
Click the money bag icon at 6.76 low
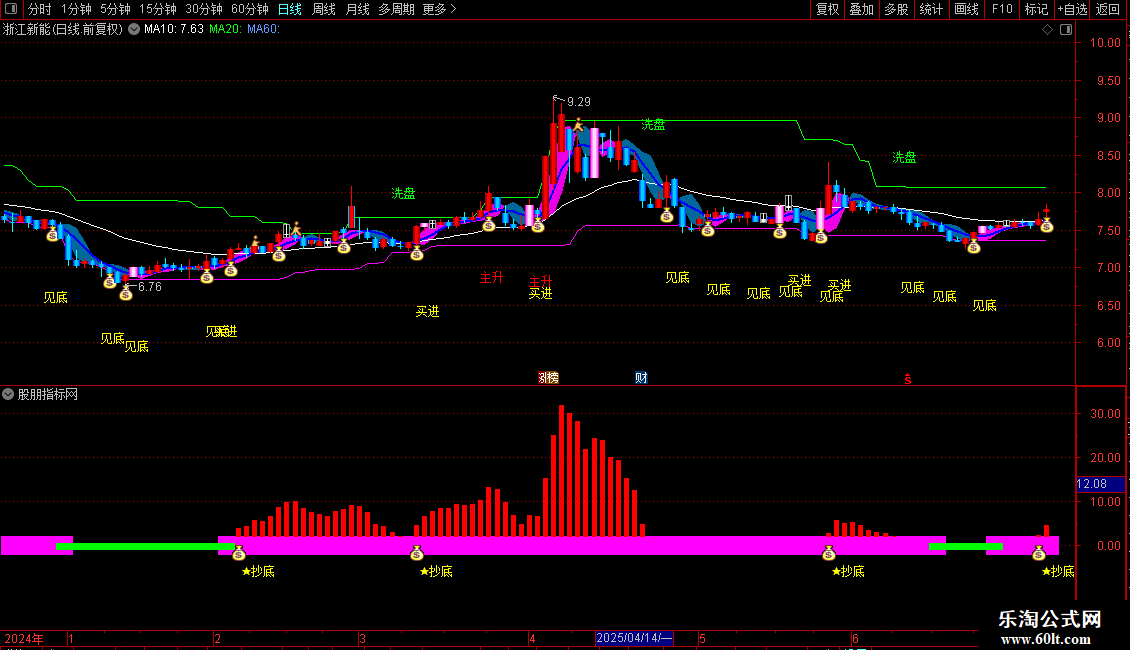pyautogui.click(x=126, y=293)
